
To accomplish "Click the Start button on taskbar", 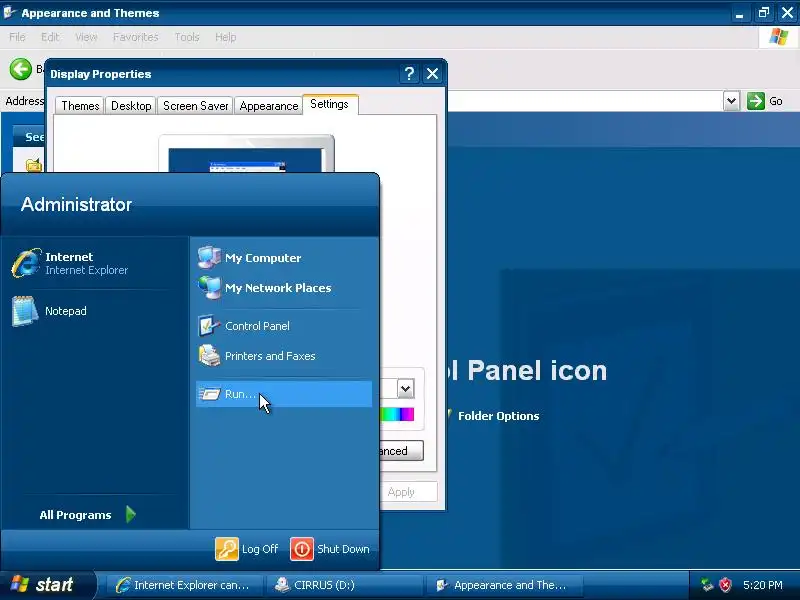I will [47, 585].
